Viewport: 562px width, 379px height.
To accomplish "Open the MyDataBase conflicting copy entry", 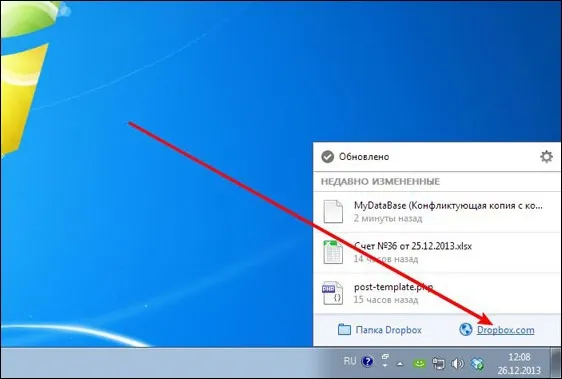I will tap(437, 212).
